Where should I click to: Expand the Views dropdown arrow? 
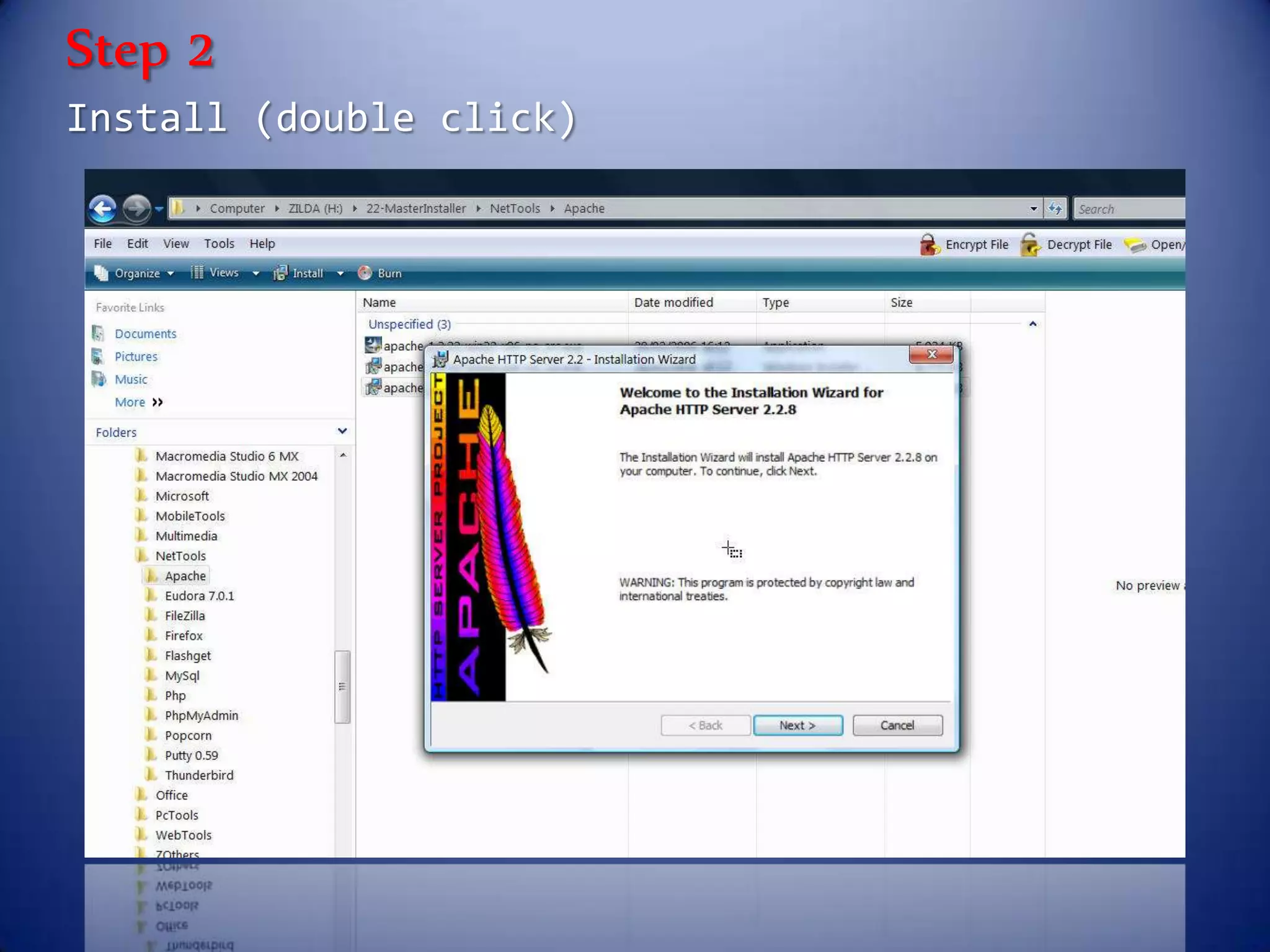pos(255,273)
